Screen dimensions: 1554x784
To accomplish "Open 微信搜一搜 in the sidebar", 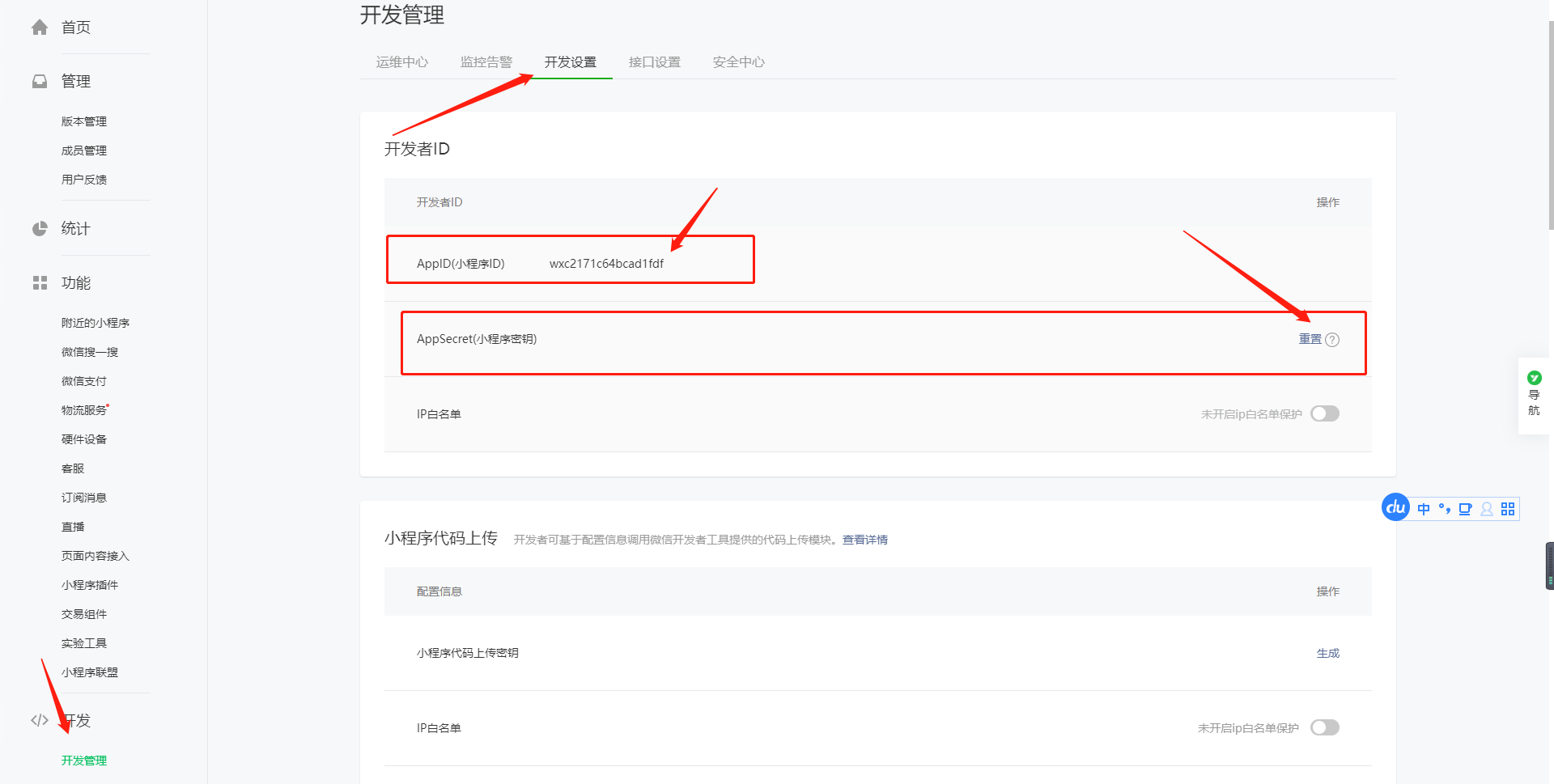I will pos(90,352).
